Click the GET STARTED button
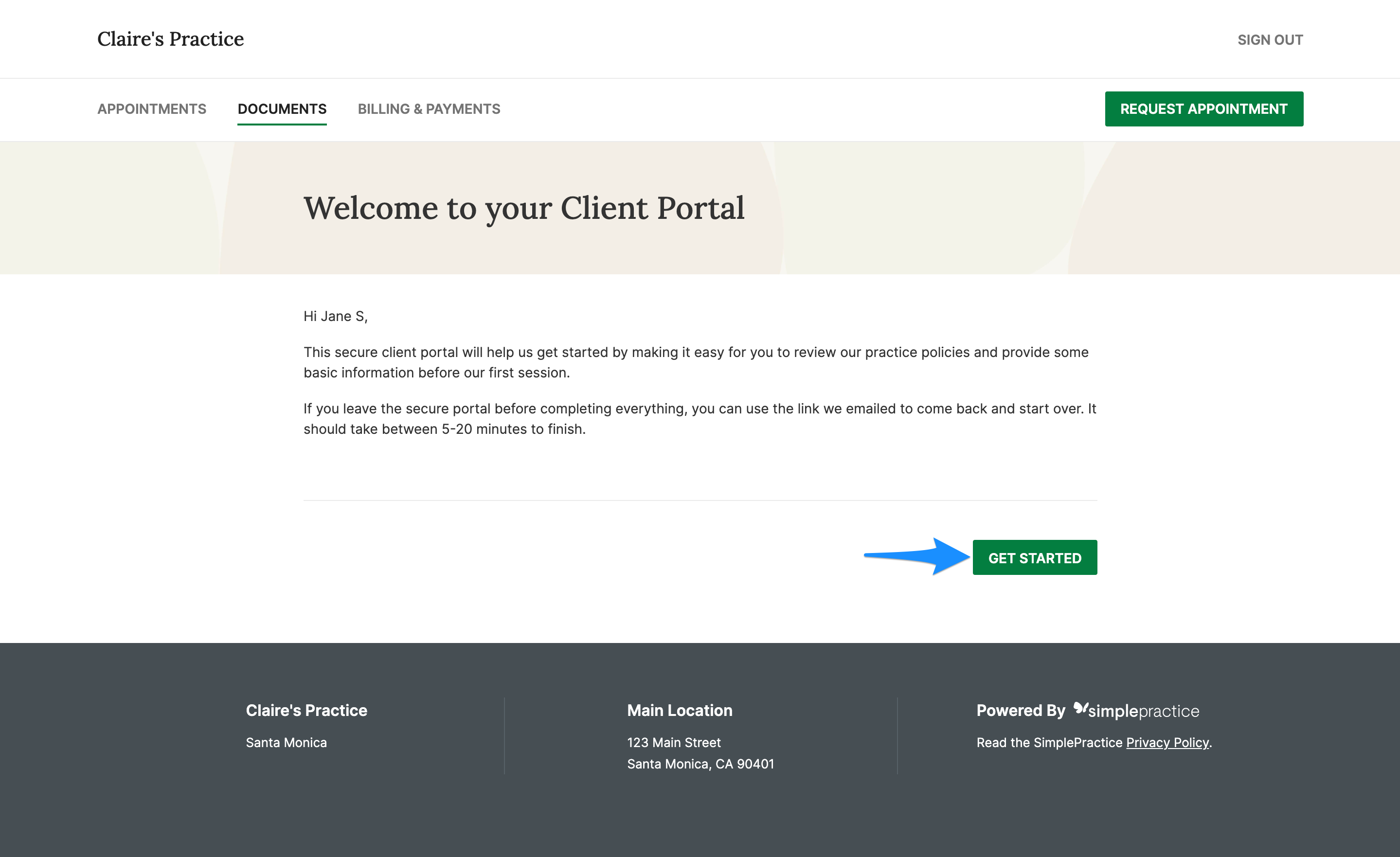The height and width of the screenshot is (857, 1400). coord(1035,558)
